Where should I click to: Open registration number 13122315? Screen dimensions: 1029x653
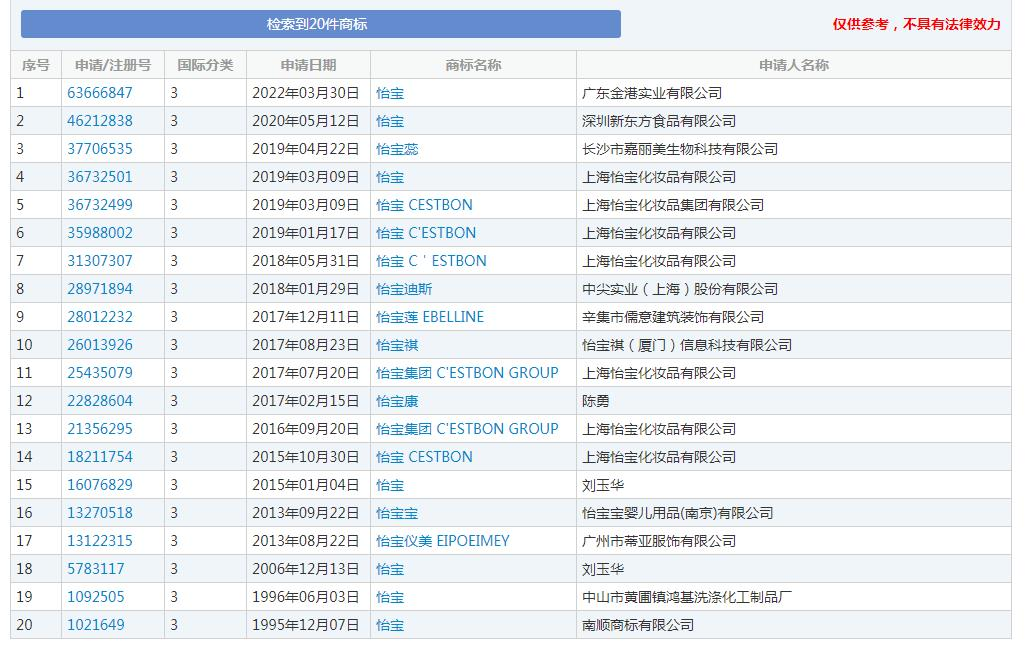(x=100, y=541)
